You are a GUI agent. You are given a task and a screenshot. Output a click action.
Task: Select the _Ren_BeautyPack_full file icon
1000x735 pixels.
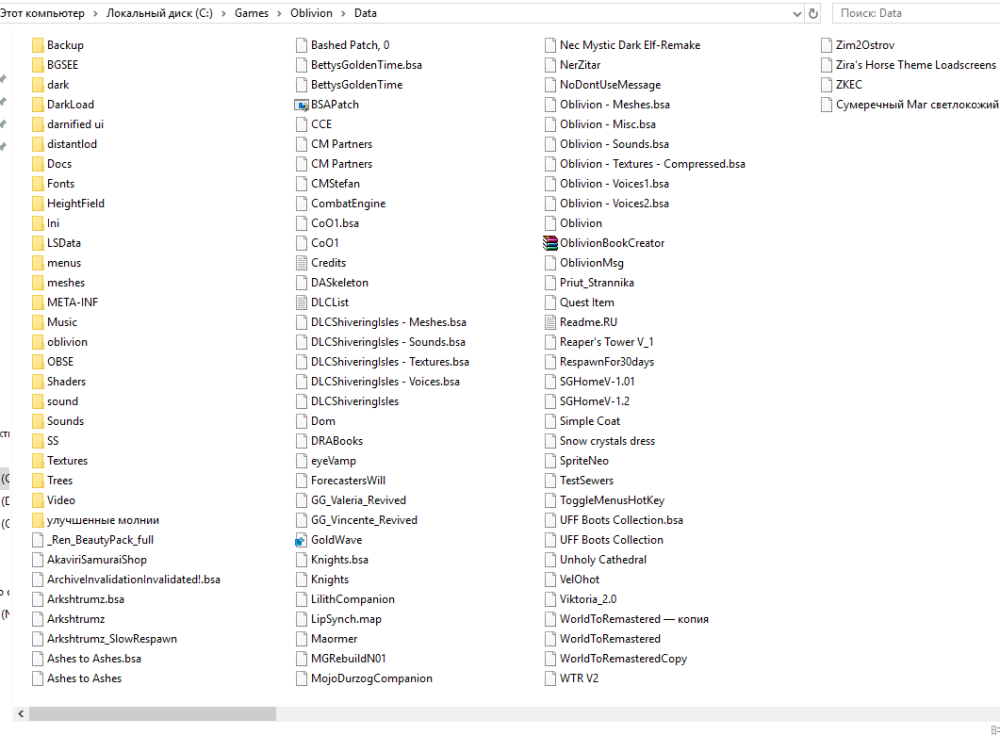[x=38, y=540]
